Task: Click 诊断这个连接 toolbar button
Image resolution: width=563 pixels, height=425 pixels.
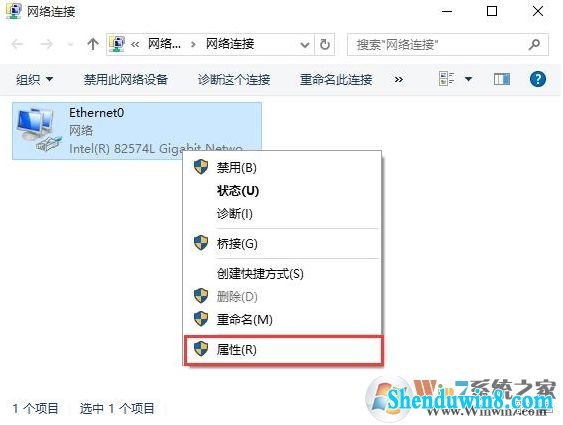Action: click(x=234, y=79)
